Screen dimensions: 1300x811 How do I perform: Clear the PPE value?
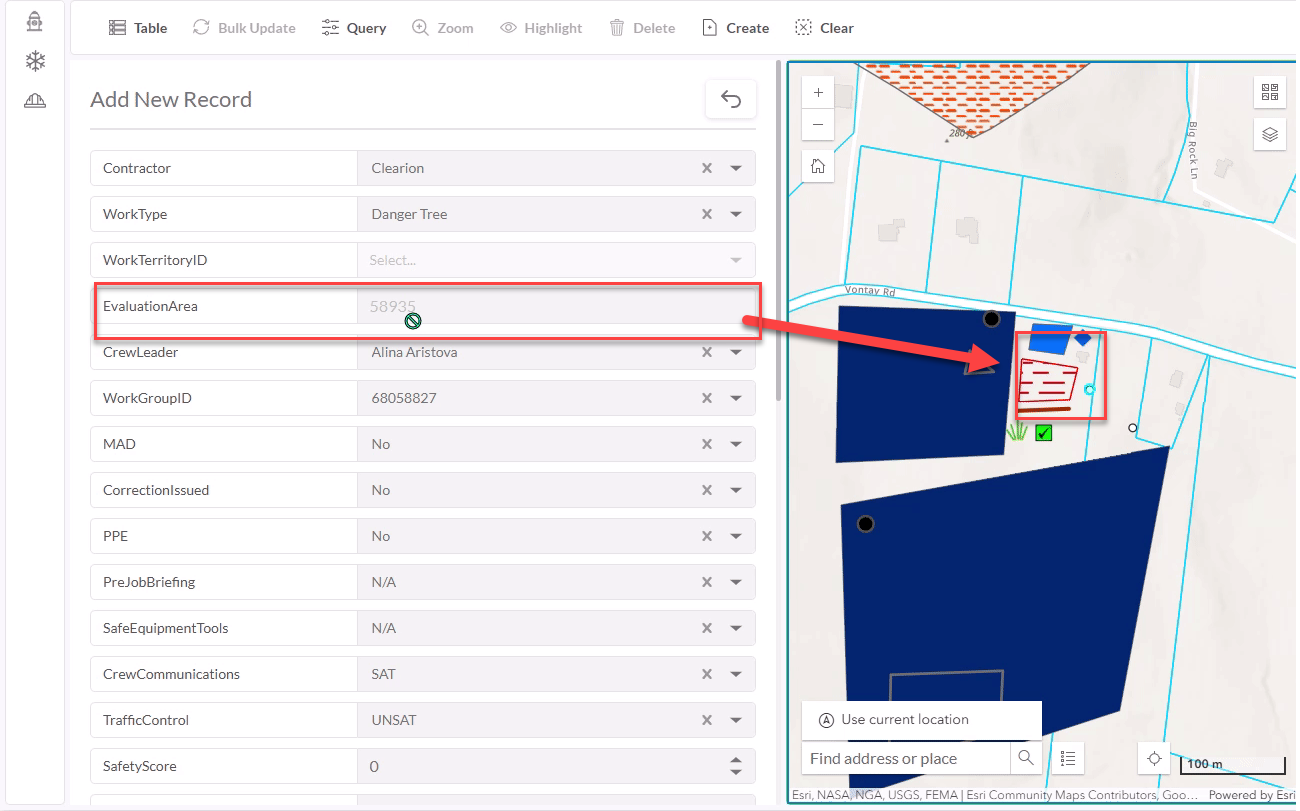pos(707,536)
